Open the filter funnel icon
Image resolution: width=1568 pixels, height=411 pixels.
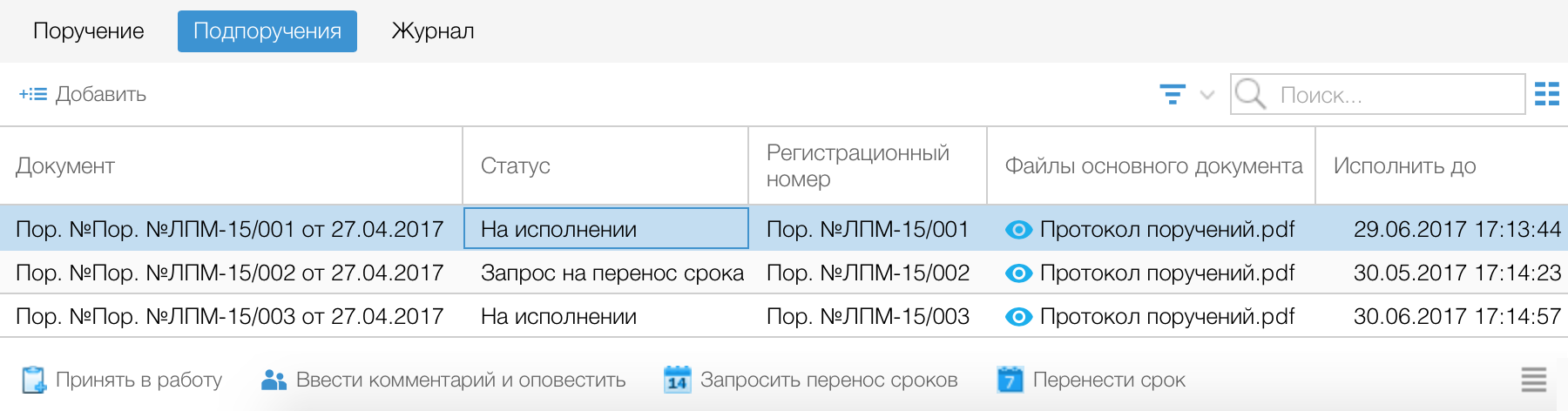coord(1173,94)
